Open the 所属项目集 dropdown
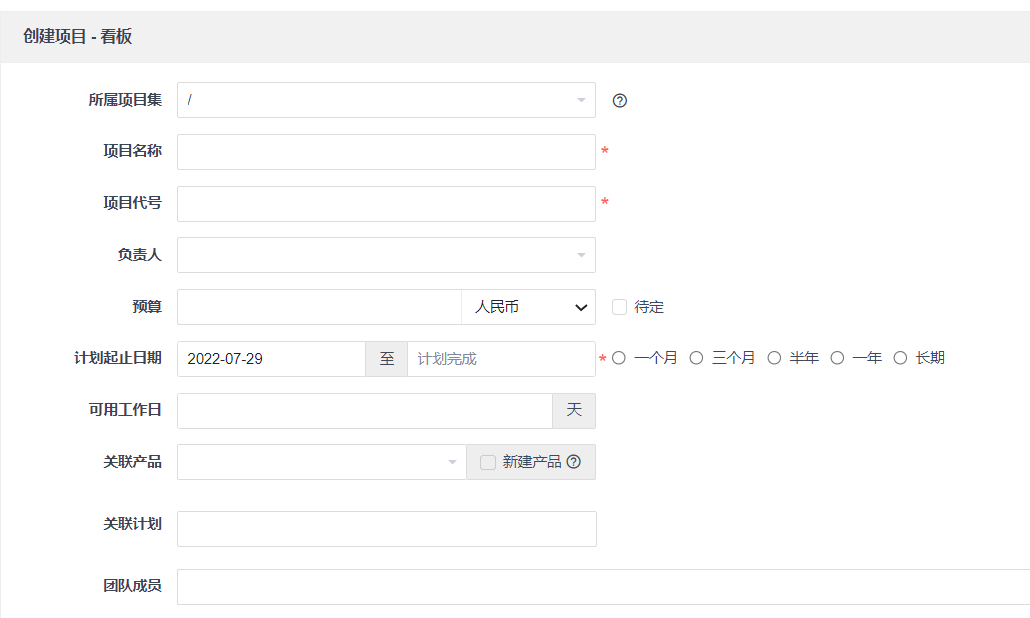This screenshot has width=1030, height=618. tap(386, 100)
